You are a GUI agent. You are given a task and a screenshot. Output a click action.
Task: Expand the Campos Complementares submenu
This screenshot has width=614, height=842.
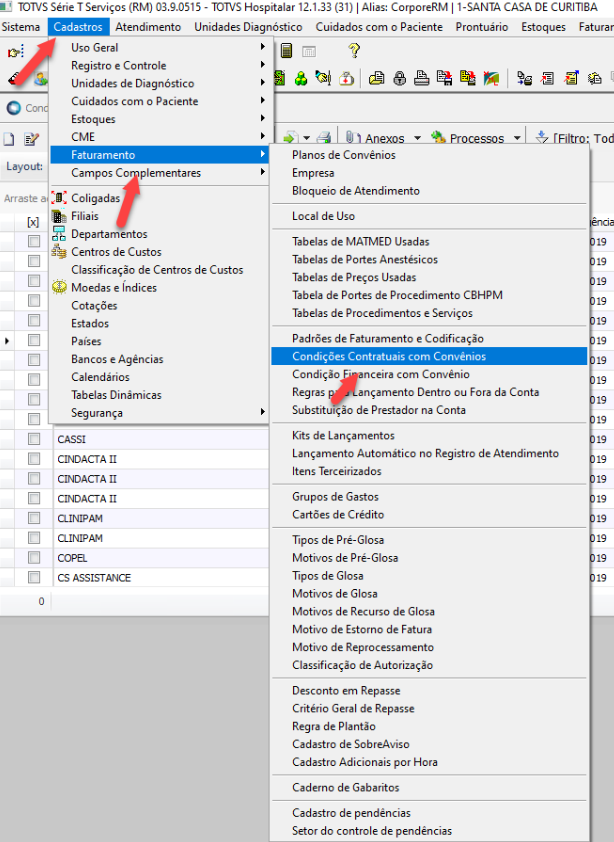tap(159, 173)
